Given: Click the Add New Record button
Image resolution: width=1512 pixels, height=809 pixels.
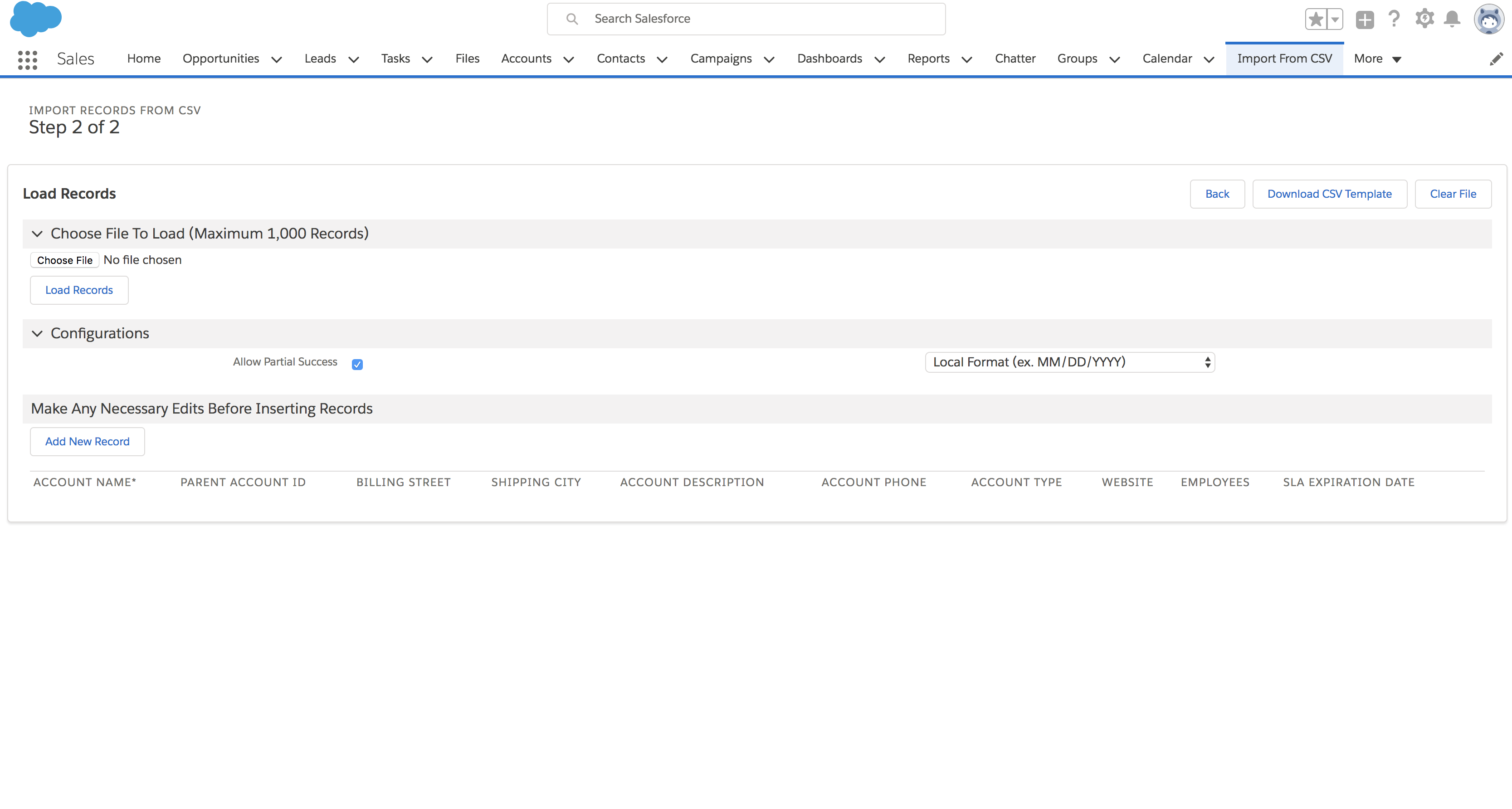Looking at the screenshot, I should click(87, 442).
